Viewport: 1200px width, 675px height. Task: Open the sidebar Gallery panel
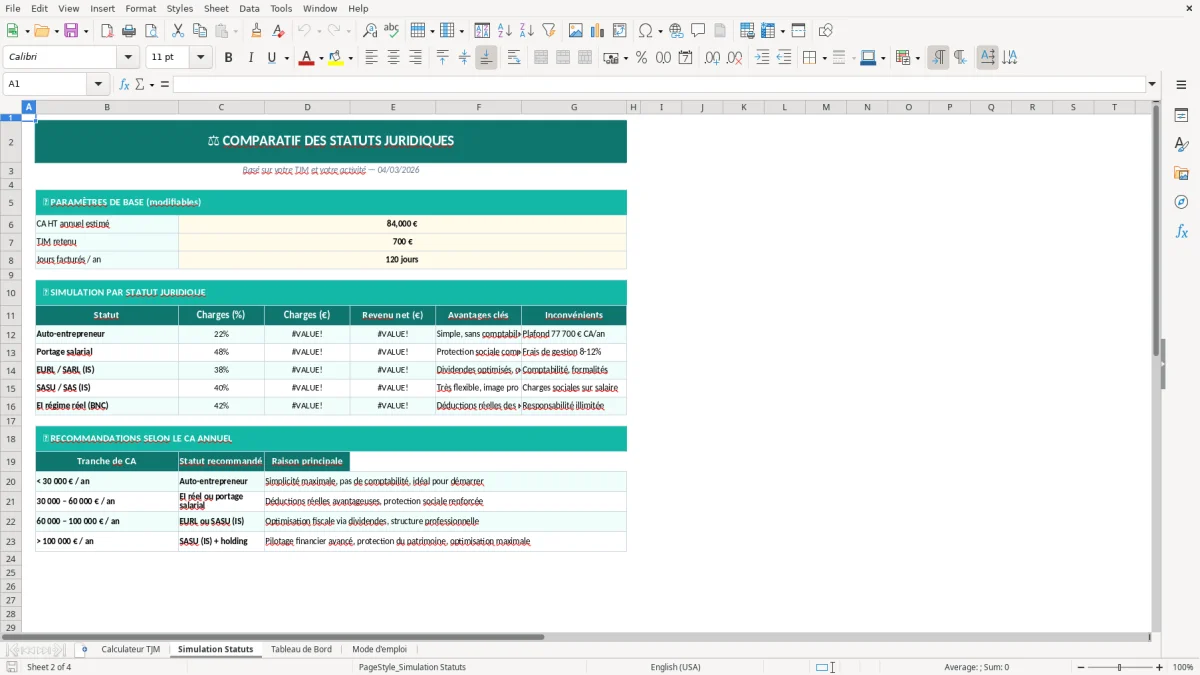(x=1181, y=174)
